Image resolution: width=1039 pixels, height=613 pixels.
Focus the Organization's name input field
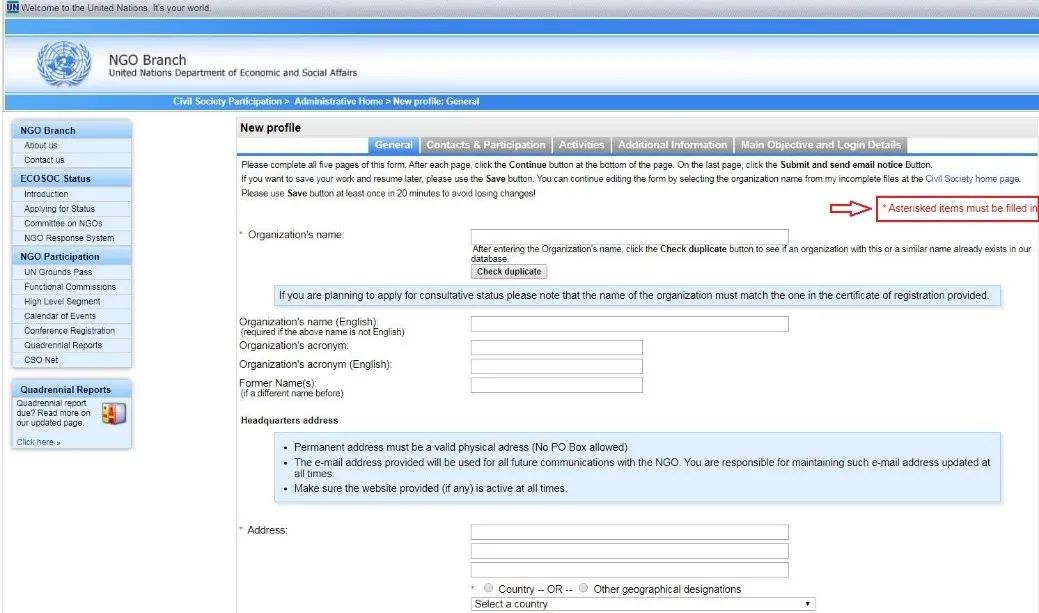point(629,237)
